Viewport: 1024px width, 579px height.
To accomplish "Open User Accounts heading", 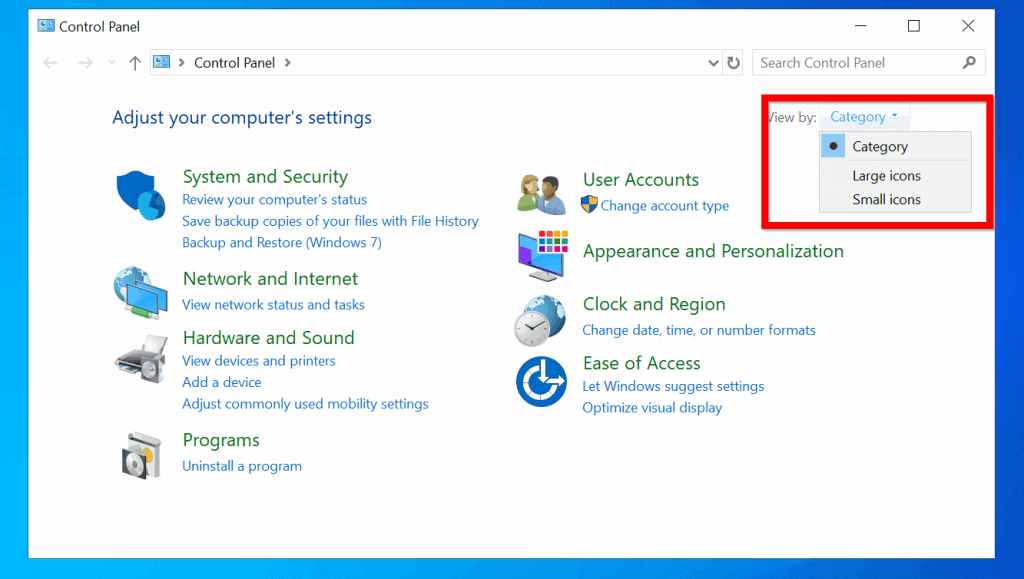I will pos(641,180).
